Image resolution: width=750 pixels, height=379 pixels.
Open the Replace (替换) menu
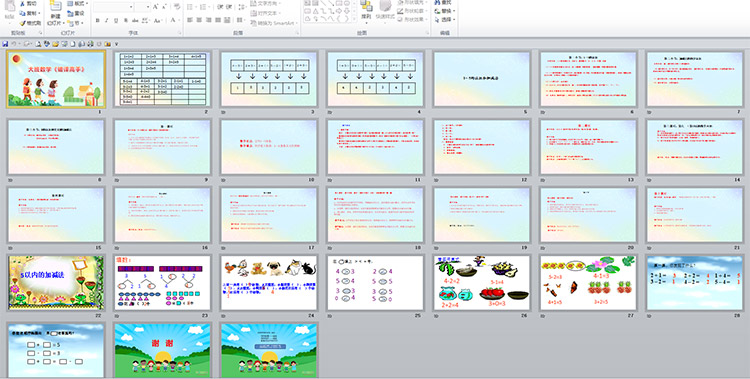[445, 11]
